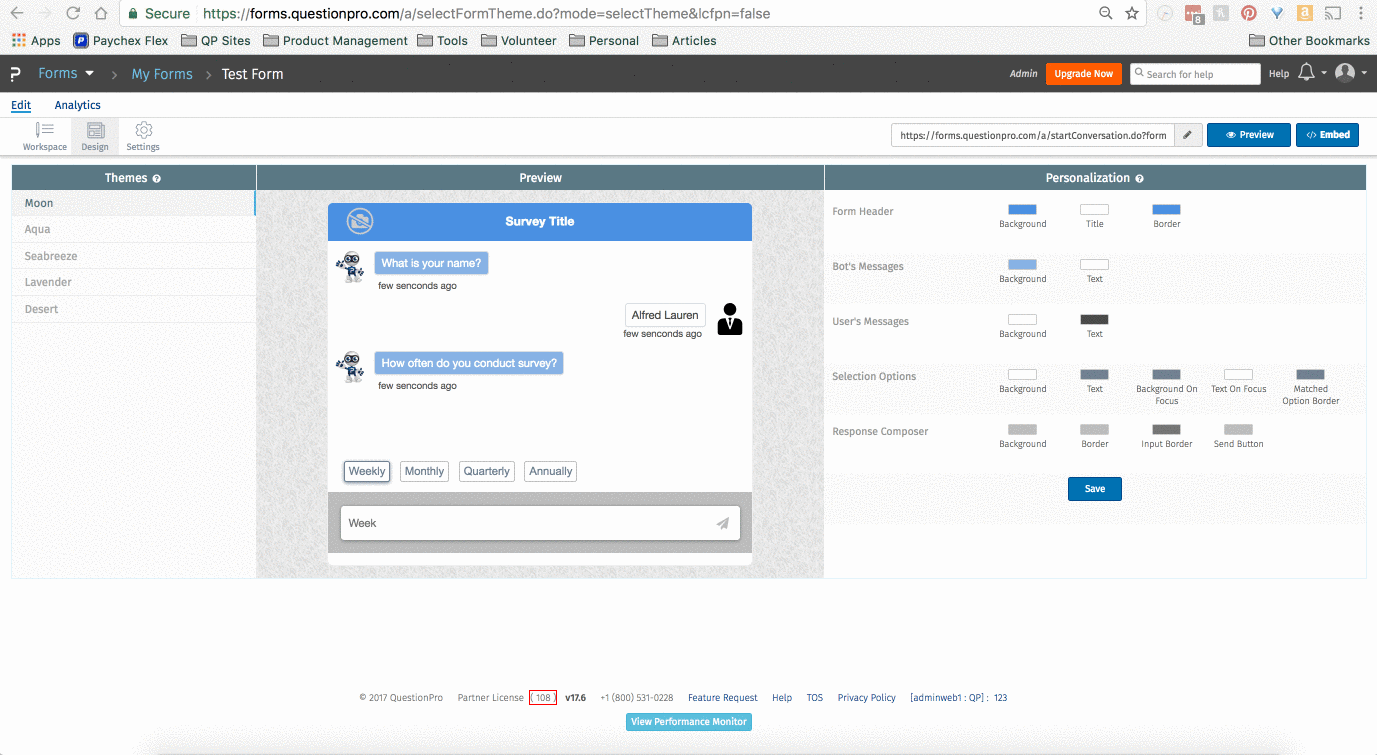Pick Form Header Background color swatch
The image size is (1377, 755).
pos(1022,210)
